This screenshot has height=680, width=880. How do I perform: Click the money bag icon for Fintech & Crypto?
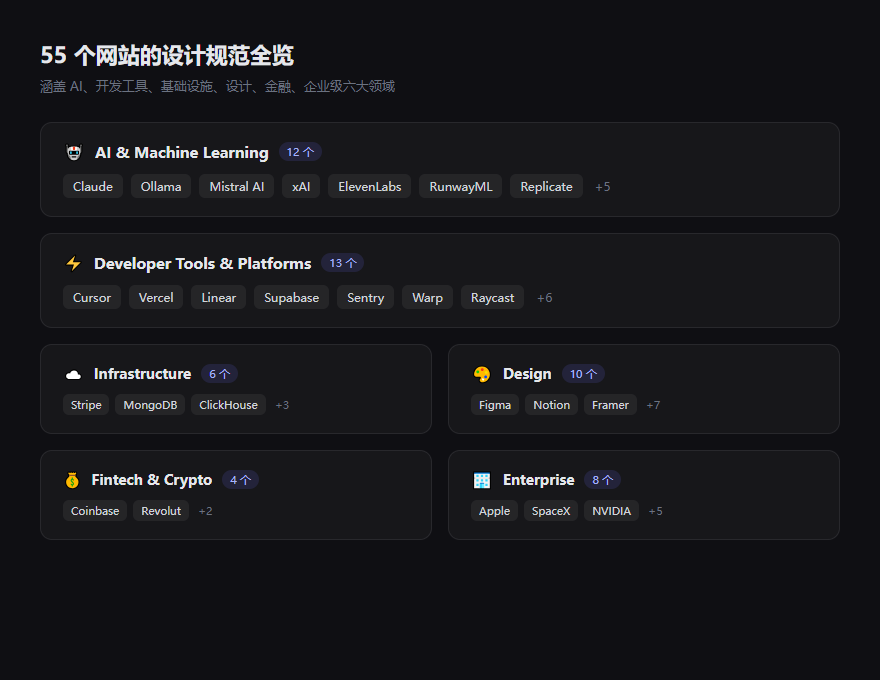click(x=72, y=480)
